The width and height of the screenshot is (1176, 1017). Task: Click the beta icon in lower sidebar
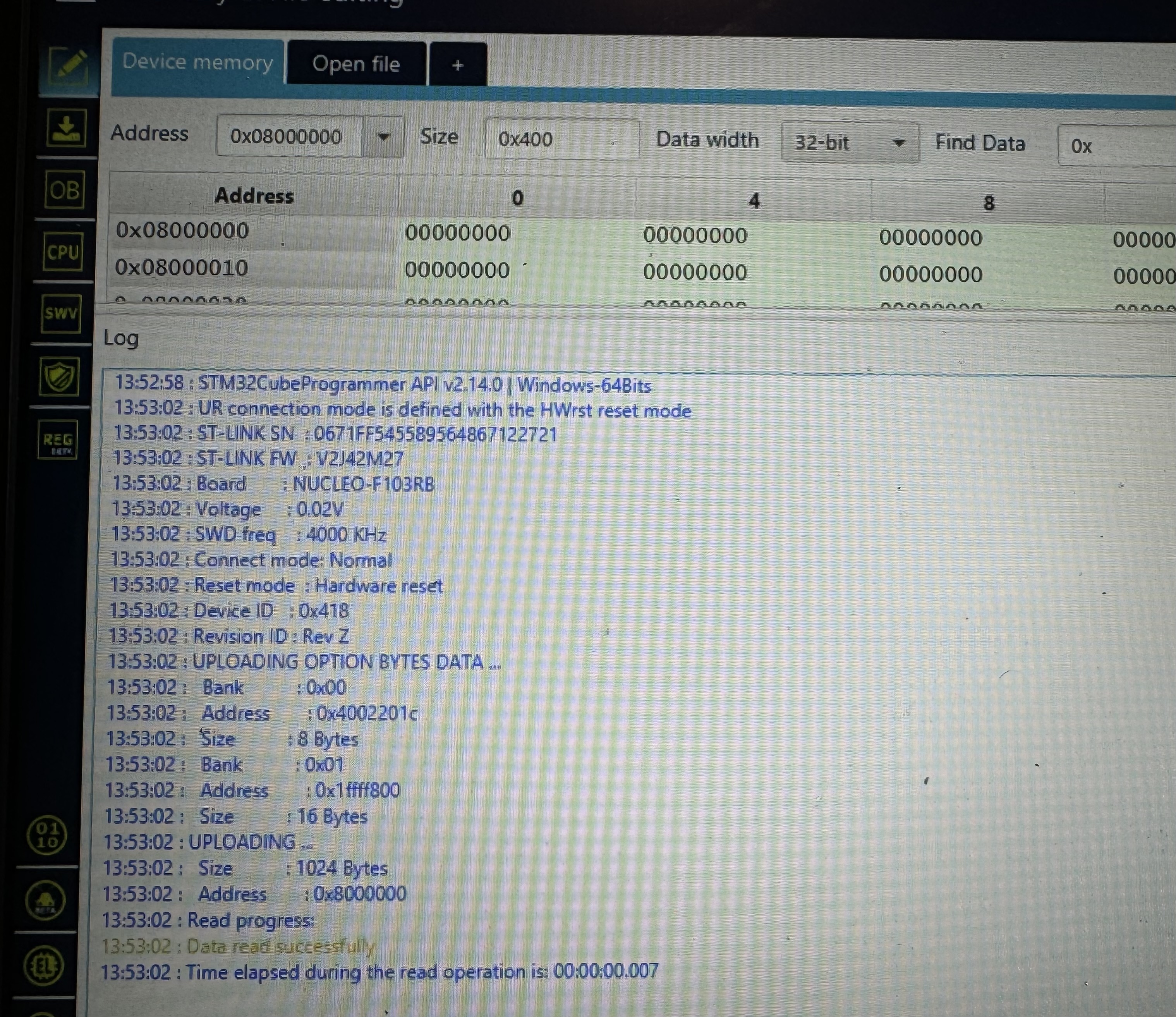tap(45, 901)
